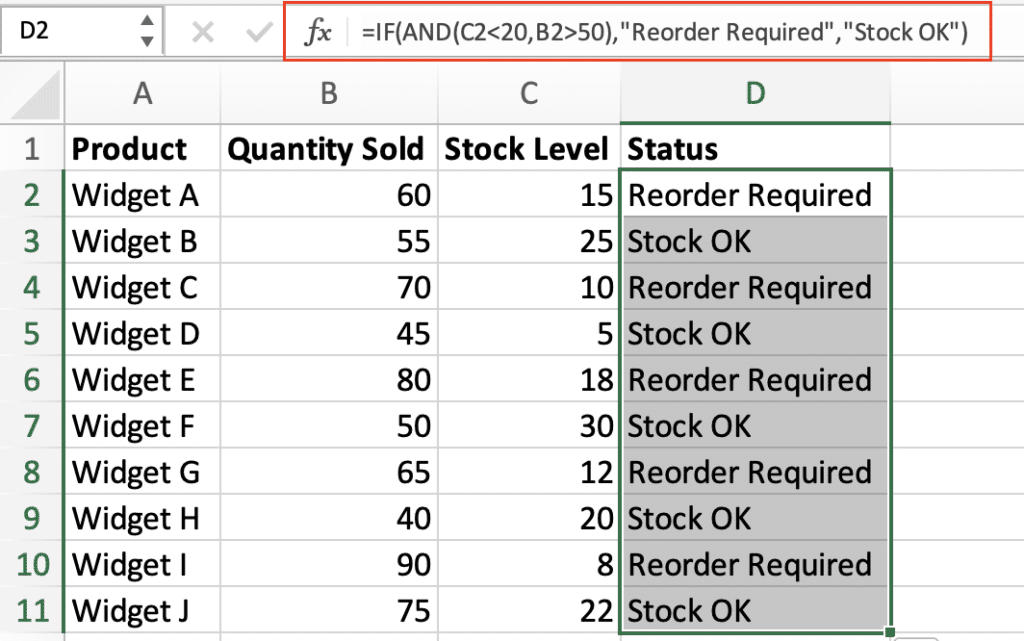The height and width of the screenshot is (641, 1024).
Task: Select row 5 header
Action: [31, 333]
